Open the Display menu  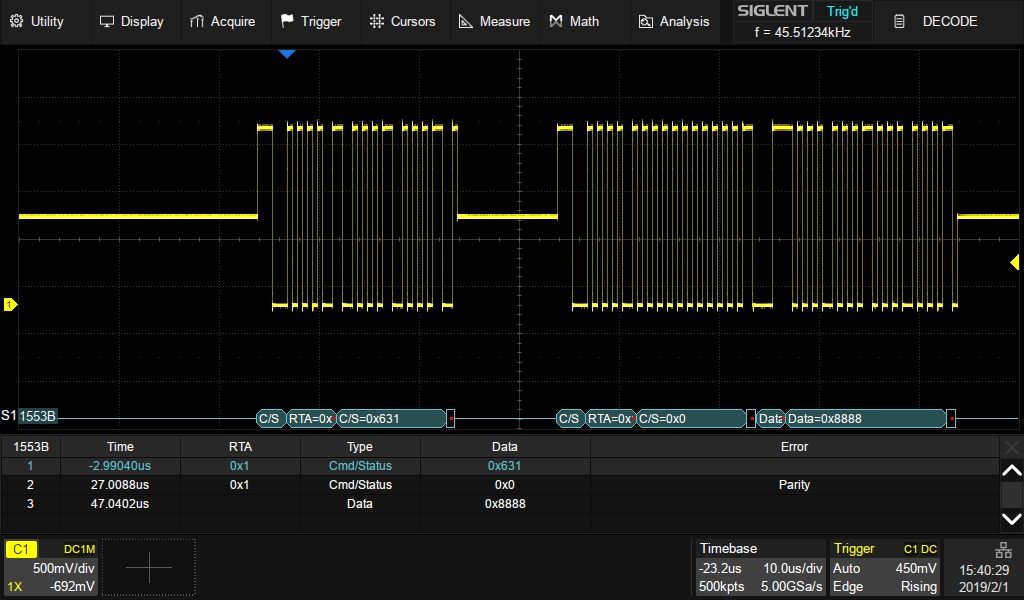132,21
